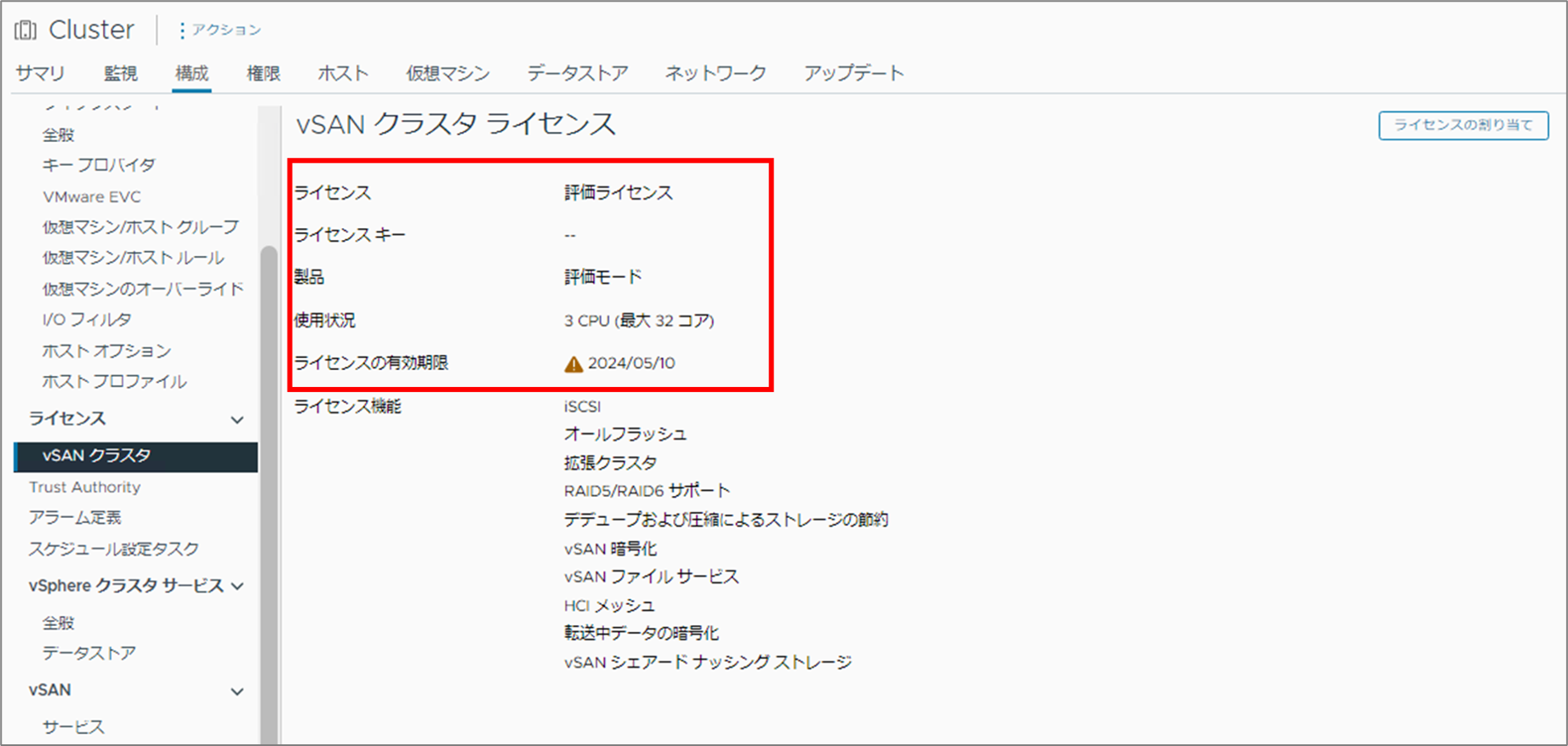This screenshot has width=1568, height=746.
Task: Open スケジュール設定タスク
Action: tap(114, 549)
